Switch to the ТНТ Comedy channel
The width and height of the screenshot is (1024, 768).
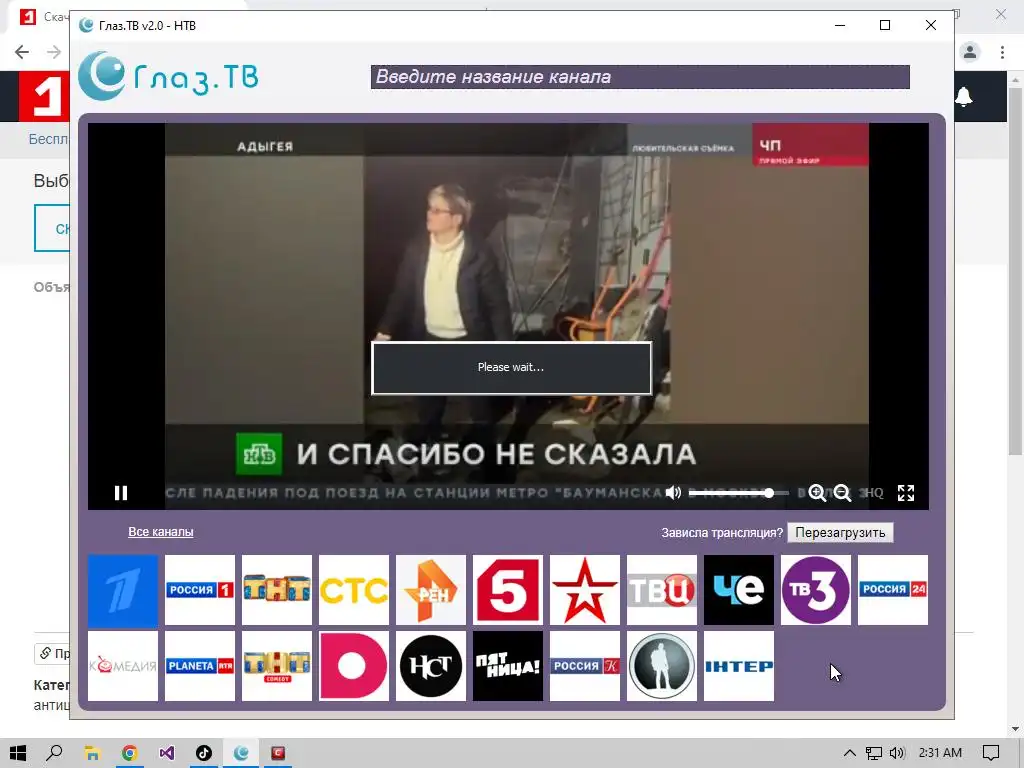pos(277,666)
